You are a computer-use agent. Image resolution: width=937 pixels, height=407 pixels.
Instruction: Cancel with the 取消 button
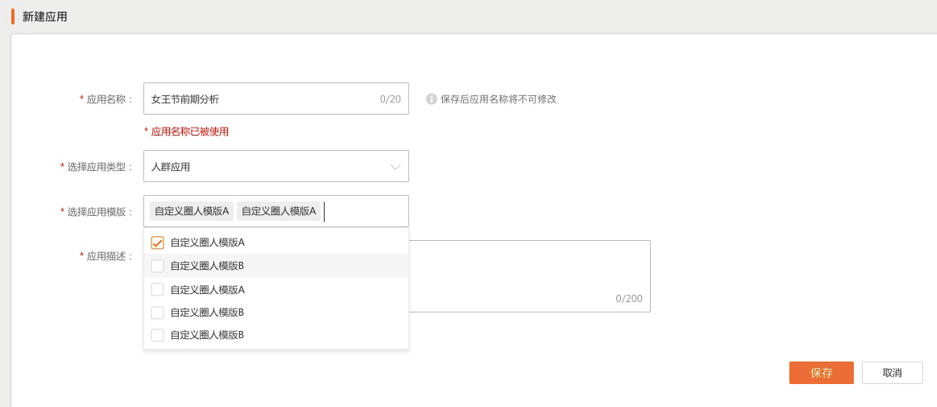[892, 373]
